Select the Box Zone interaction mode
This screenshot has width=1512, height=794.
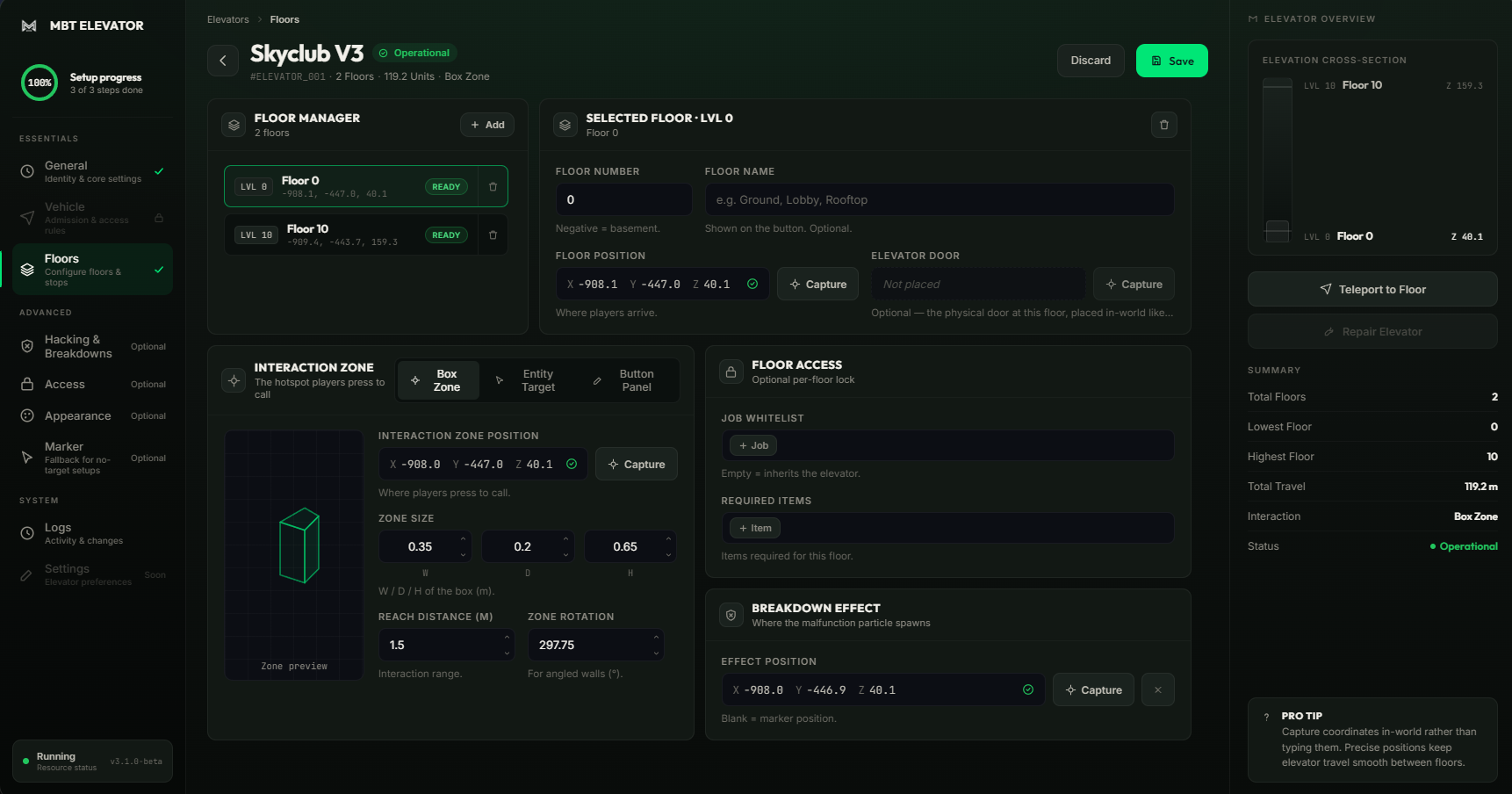[438, 380]
